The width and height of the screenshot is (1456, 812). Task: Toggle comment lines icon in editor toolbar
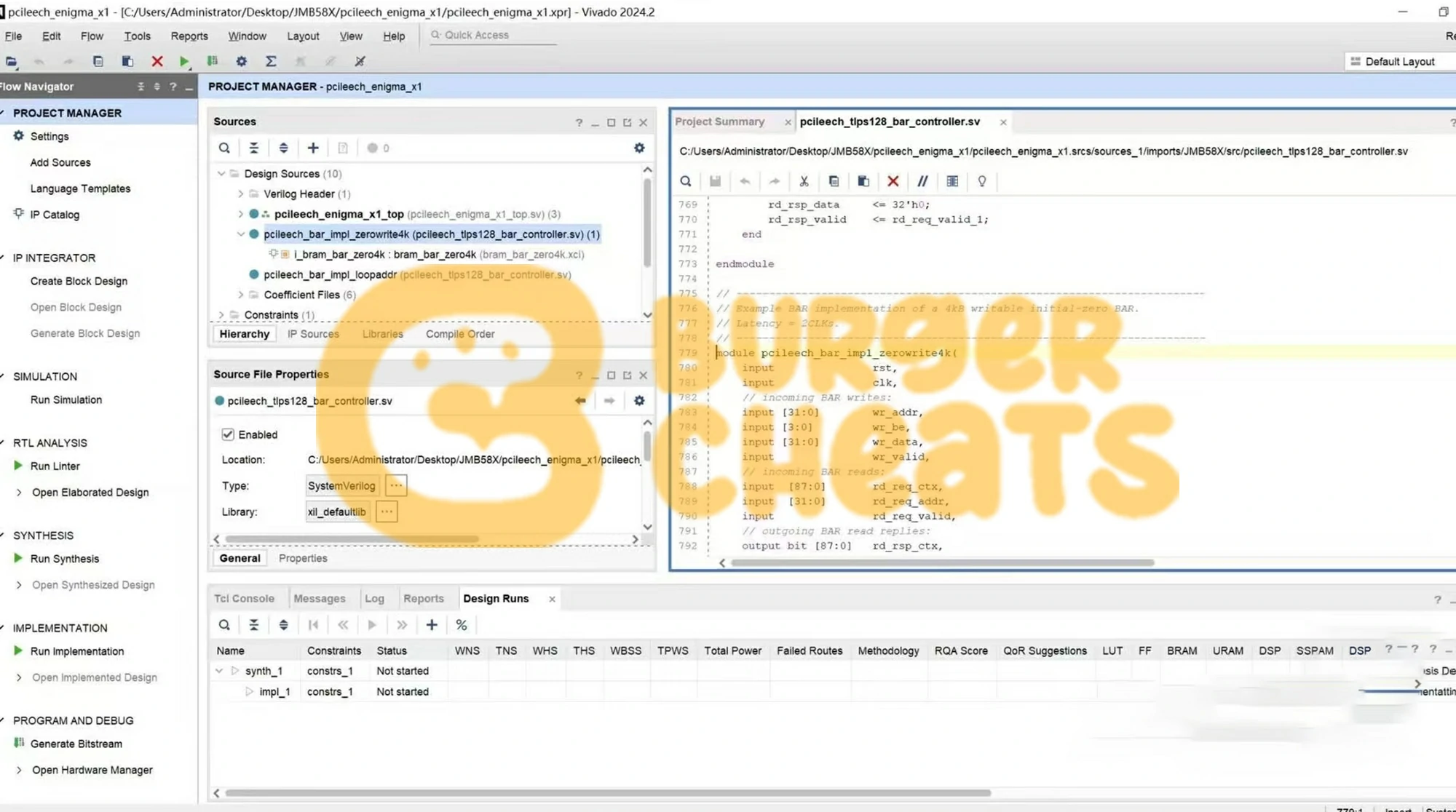pos(922,181)
